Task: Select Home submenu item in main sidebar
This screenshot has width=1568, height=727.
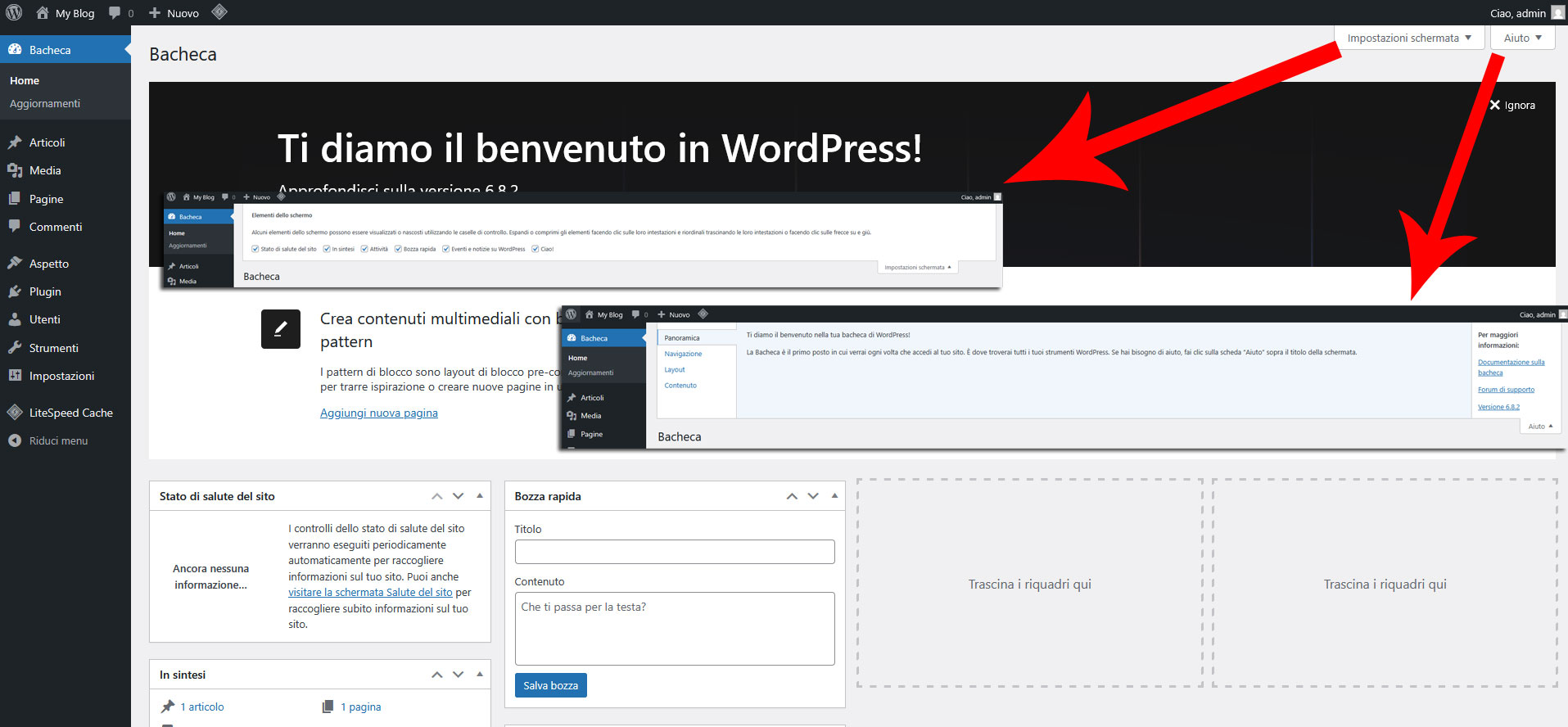Action: pyautogui.click(x=25, y=81)
